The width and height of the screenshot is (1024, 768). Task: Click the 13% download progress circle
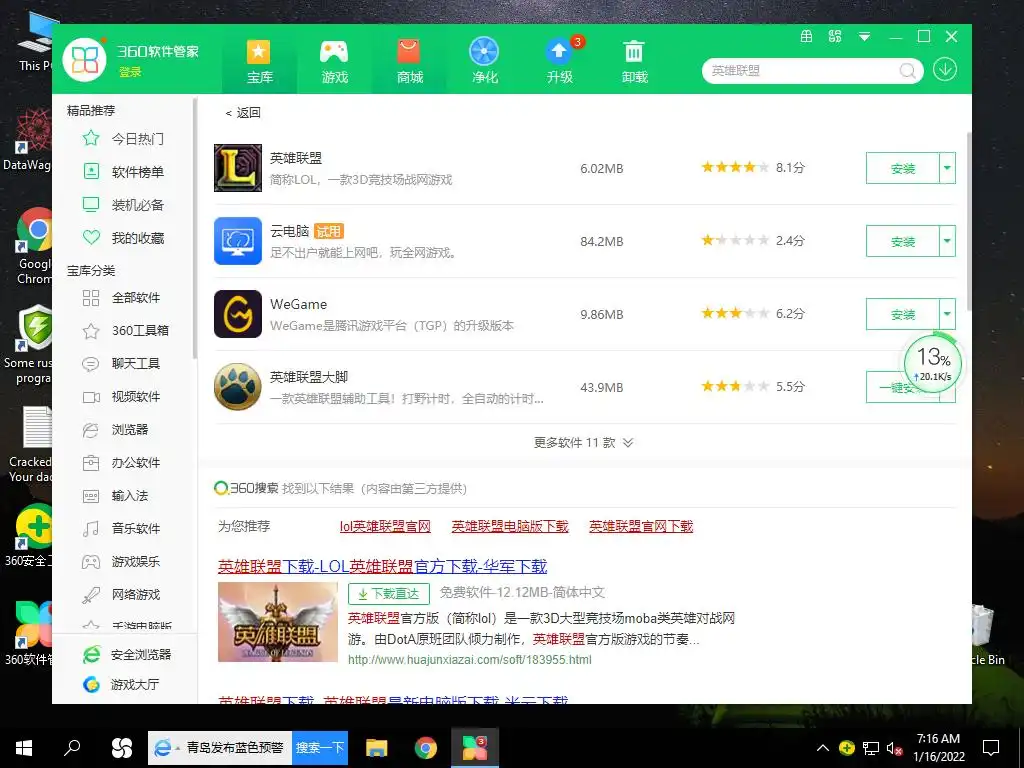tap(933, 363)
